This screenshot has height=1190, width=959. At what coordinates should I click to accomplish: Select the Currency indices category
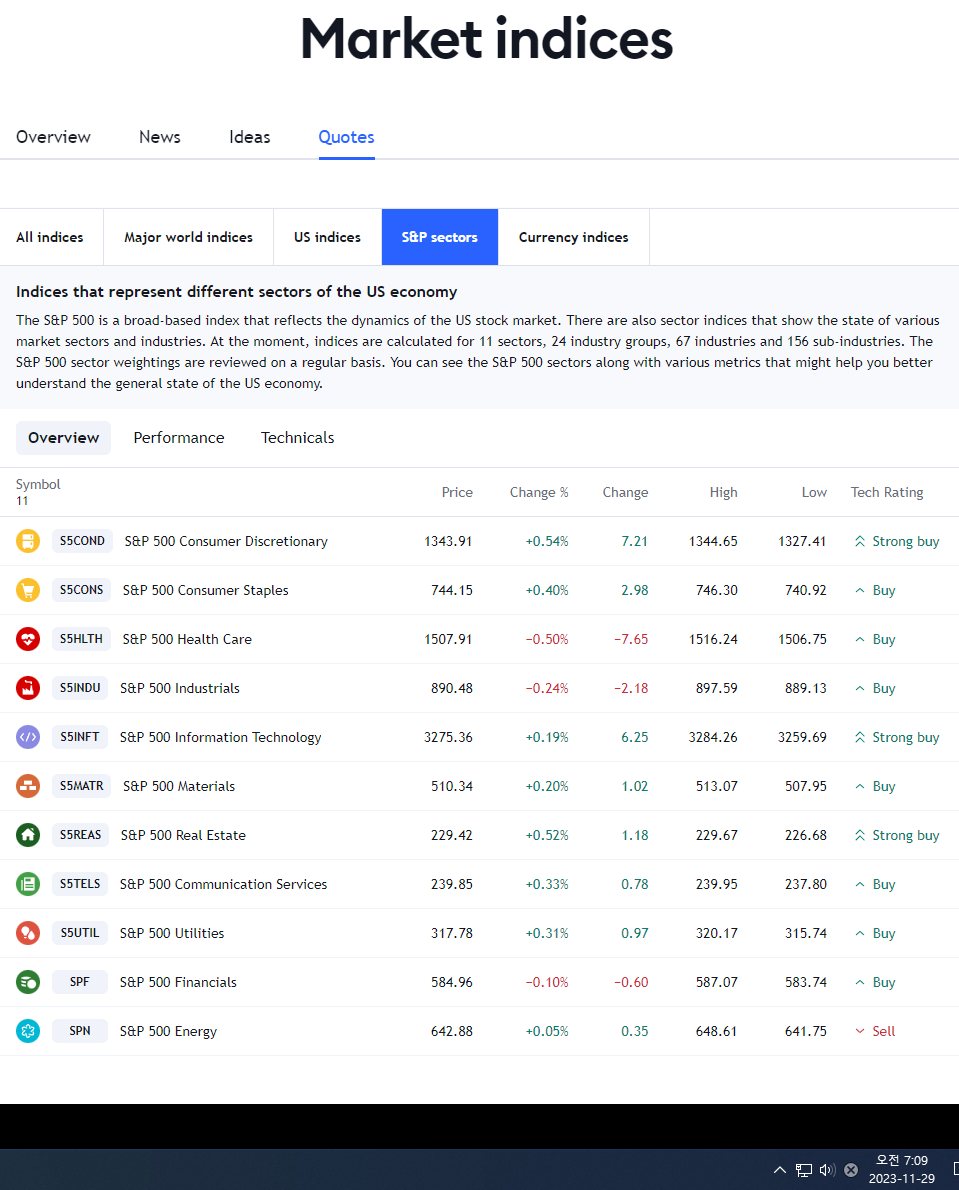(x=574, y=237)
